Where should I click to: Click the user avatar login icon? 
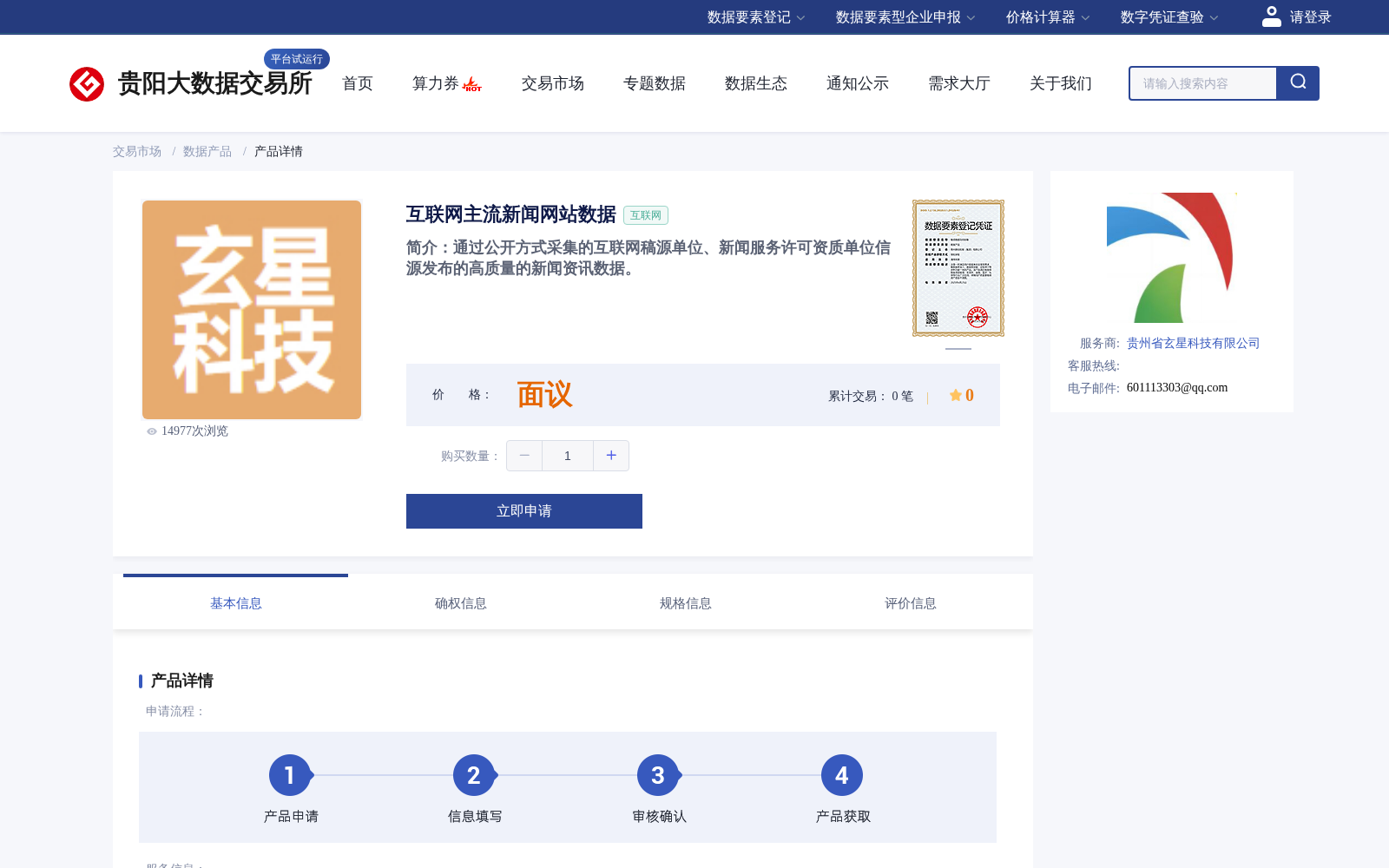(1272, 16)
